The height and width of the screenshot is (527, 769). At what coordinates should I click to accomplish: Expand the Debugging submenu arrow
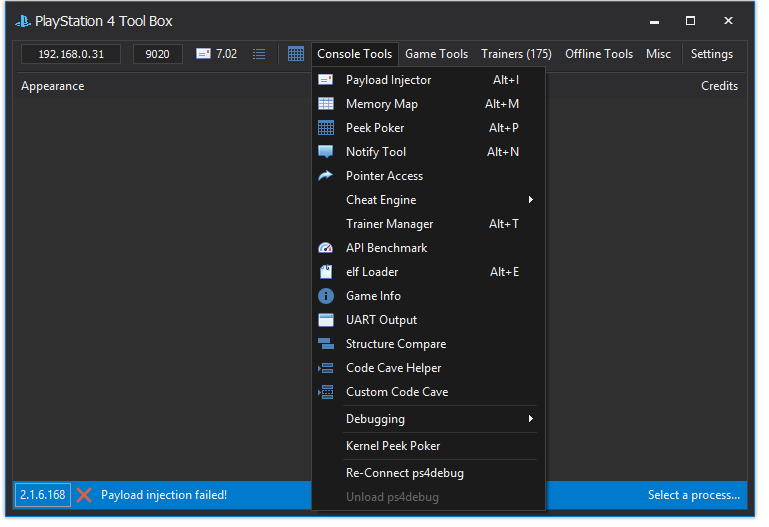coord(531,419)
